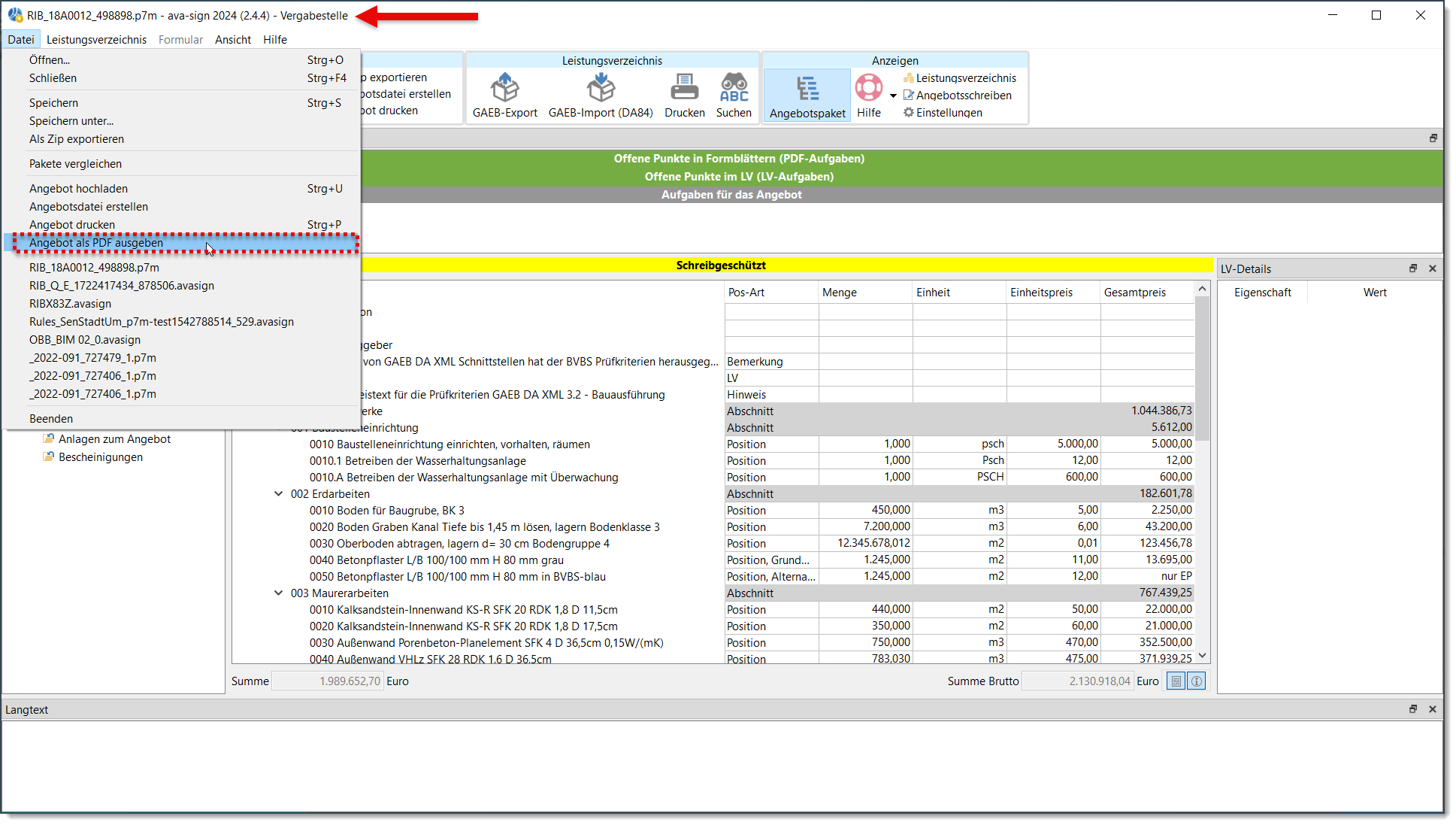This screenshot has height=825, width=1456.
Task: Select Bescheinigungen tree item
Action: tap(101, 457)
